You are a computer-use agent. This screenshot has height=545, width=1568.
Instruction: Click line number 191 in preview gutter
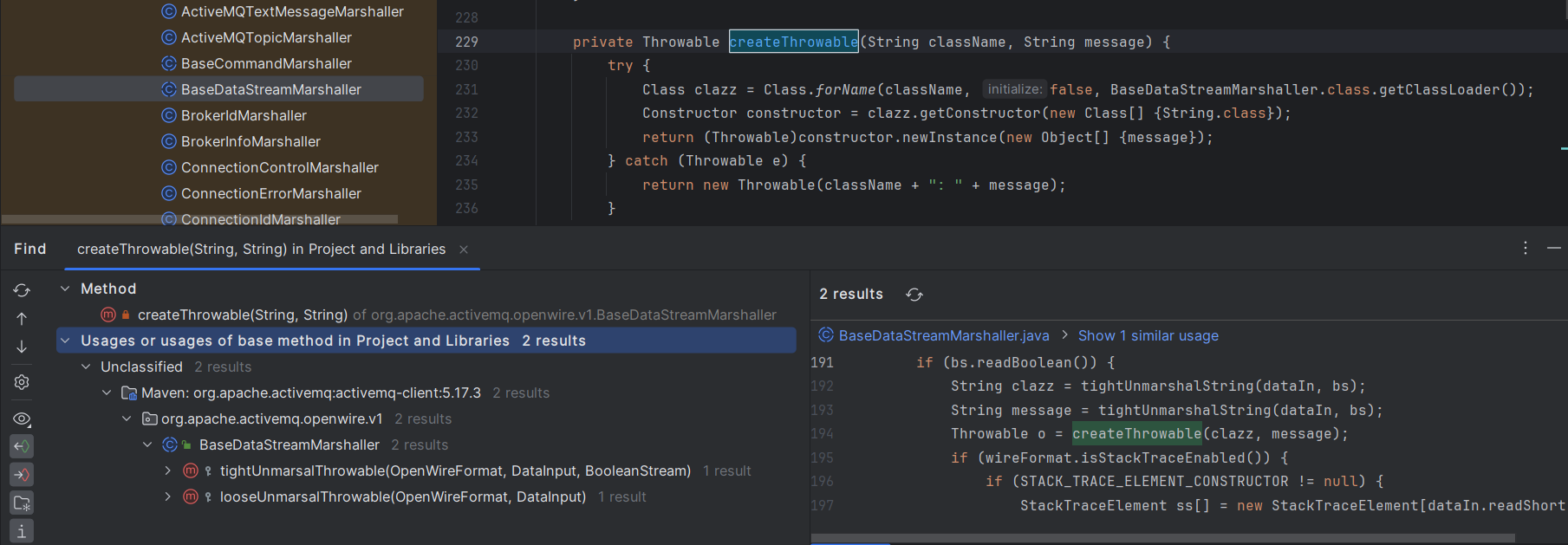pyautogui.click(x=822, y=362)
